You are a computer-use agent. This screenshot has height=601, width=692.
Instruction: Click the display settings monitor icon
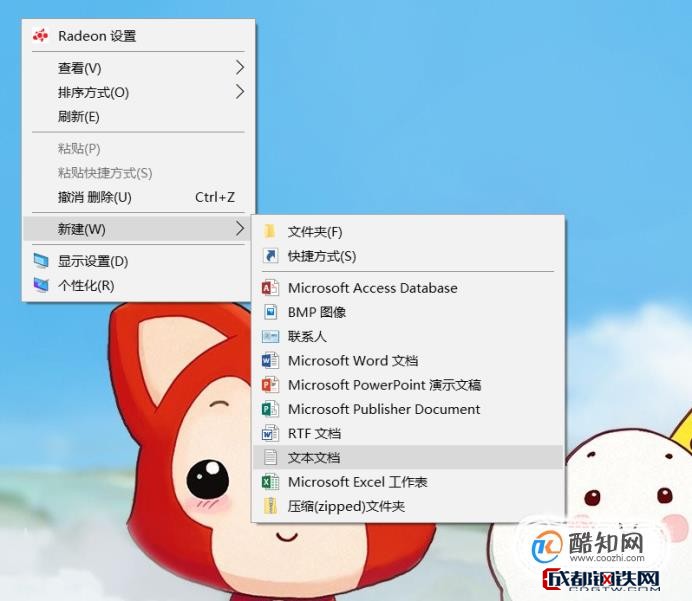[41, 261]
